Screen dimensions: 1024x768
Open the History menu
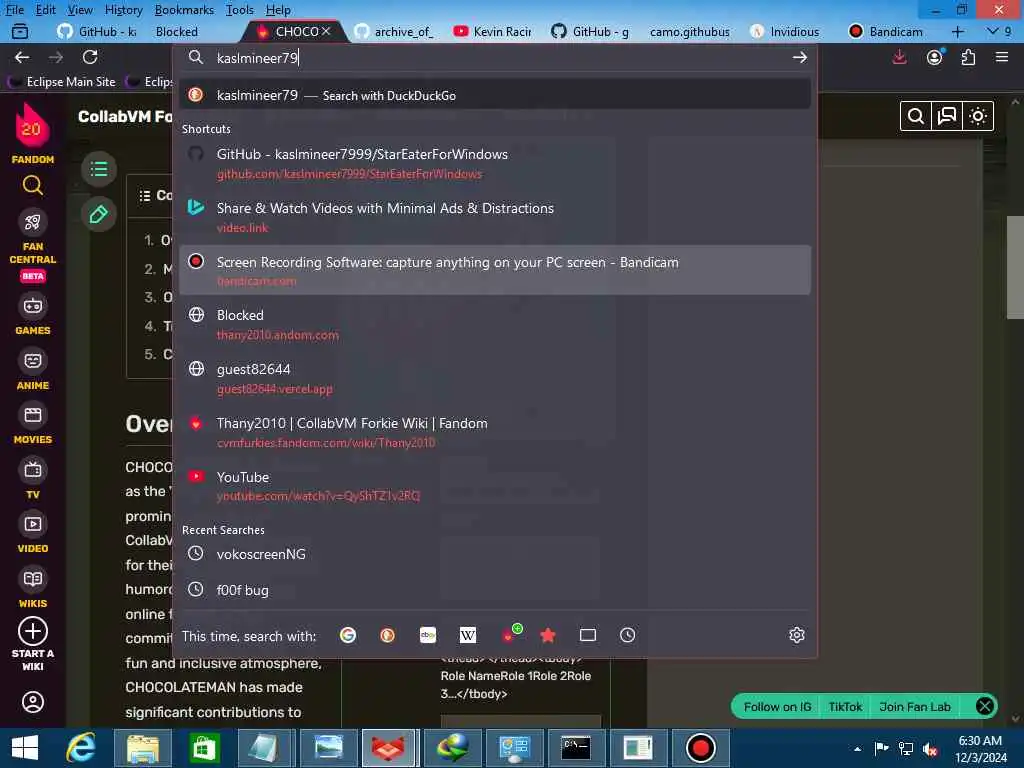[x=123, y=10]
